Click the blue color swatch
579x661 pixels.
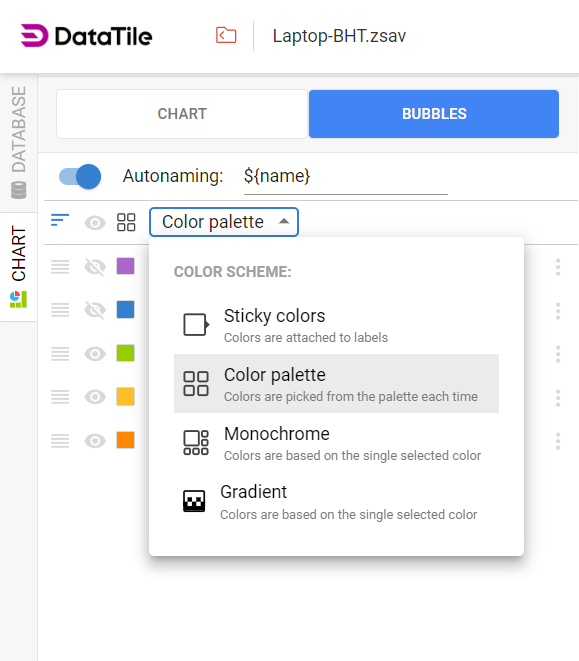[x=126, y=310]
